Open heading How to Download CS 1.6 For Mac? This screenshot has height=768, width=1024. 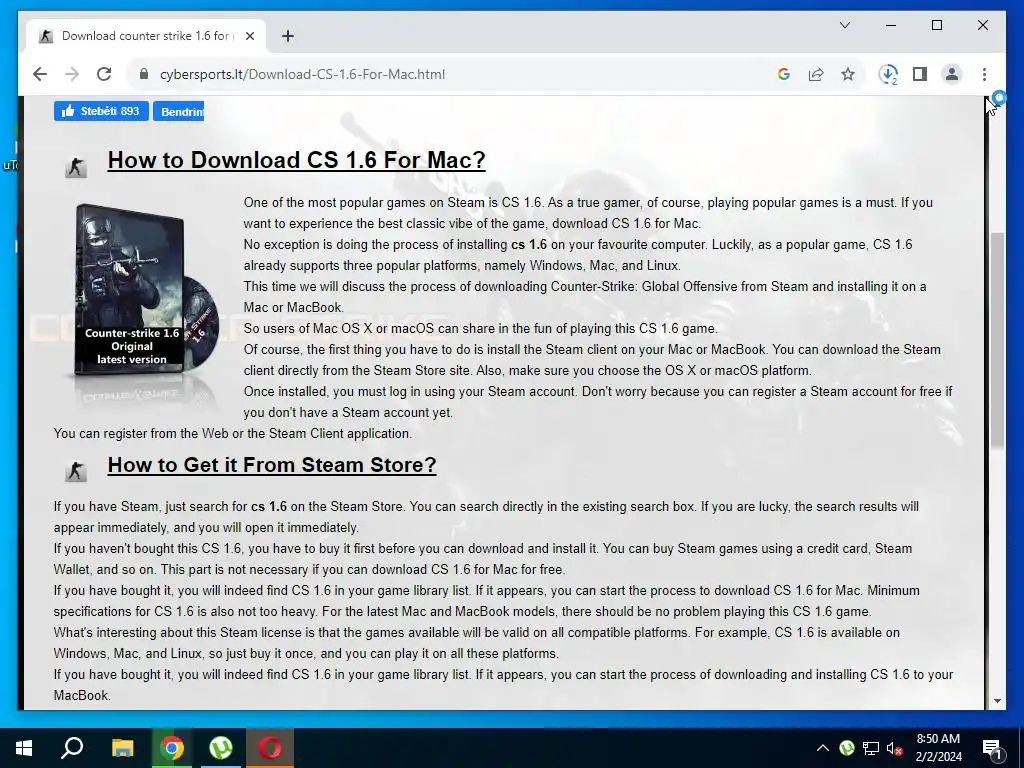(296, 160)
